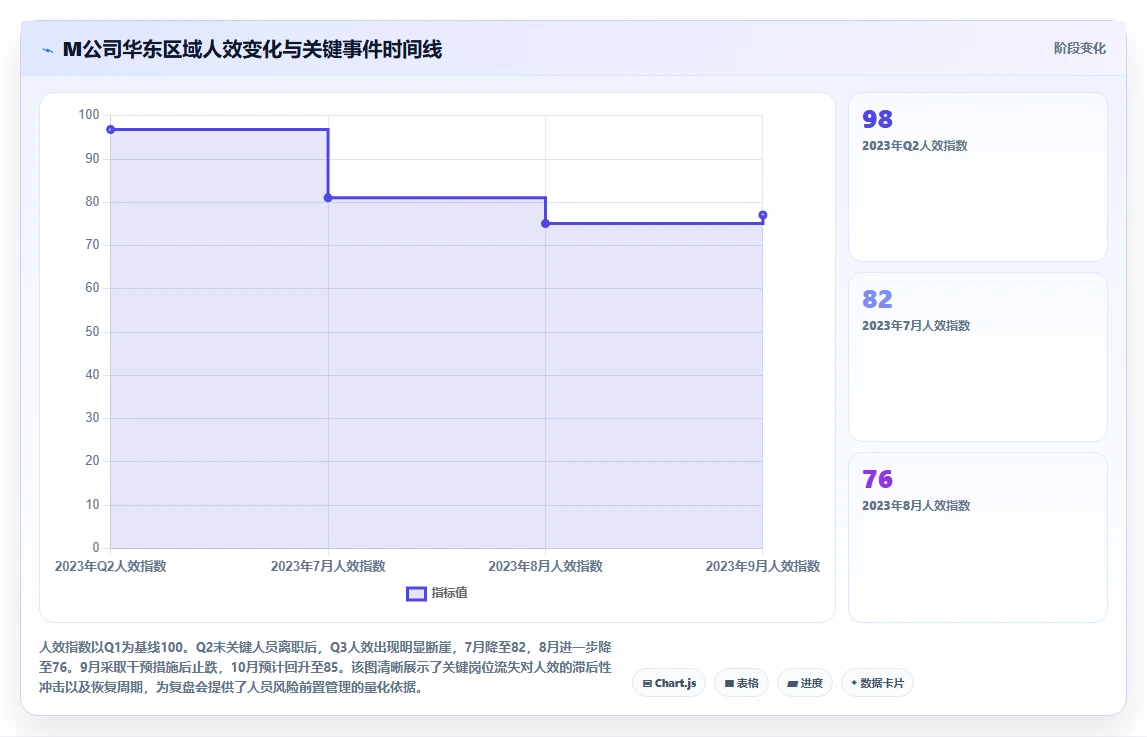Select the 数据卡片 tag
Viewport: 1147px width, 737px height.
[877, 683]
